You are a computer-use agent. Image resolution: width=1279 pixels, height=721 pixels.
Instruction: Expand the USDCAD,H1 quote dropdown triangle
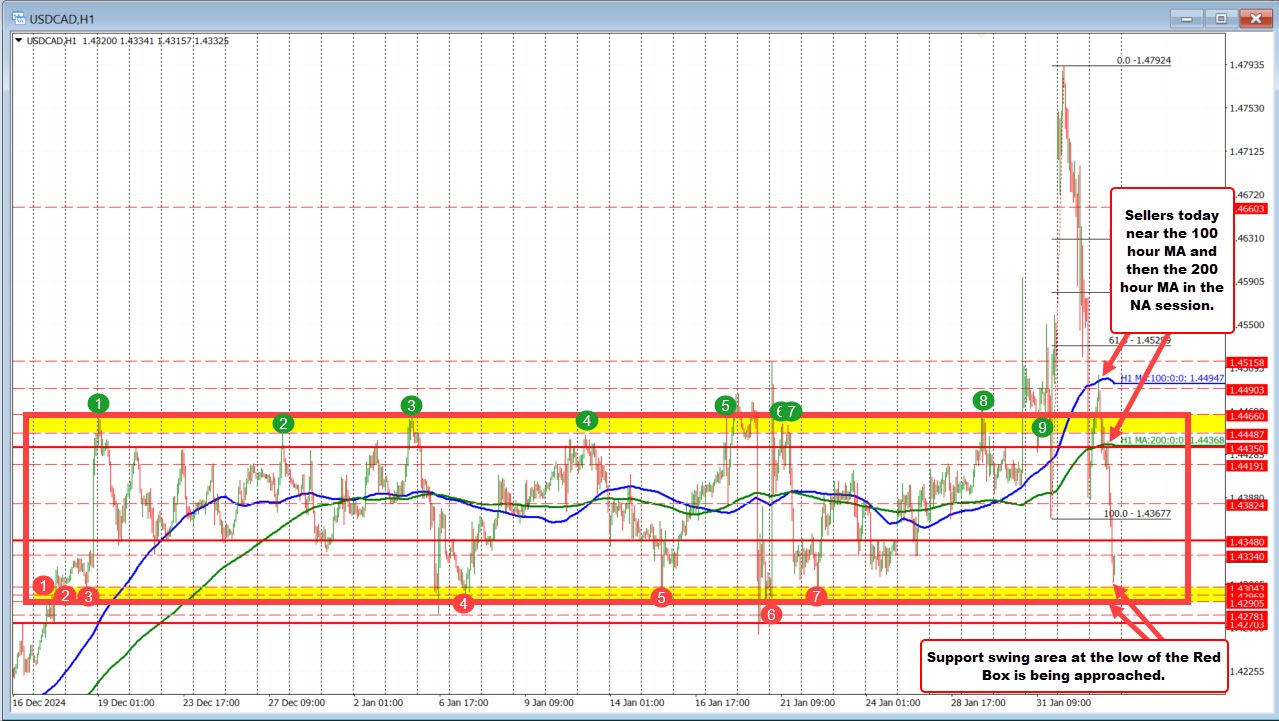(x=18, y=41)
